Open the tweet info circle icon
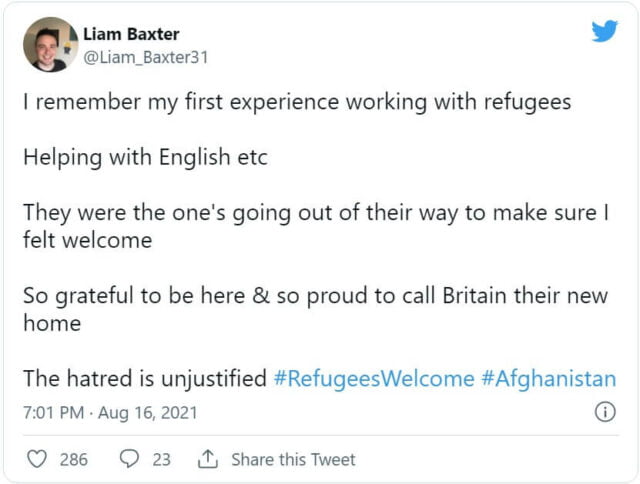Screen dimensions: 640x484 click(605, 412)
